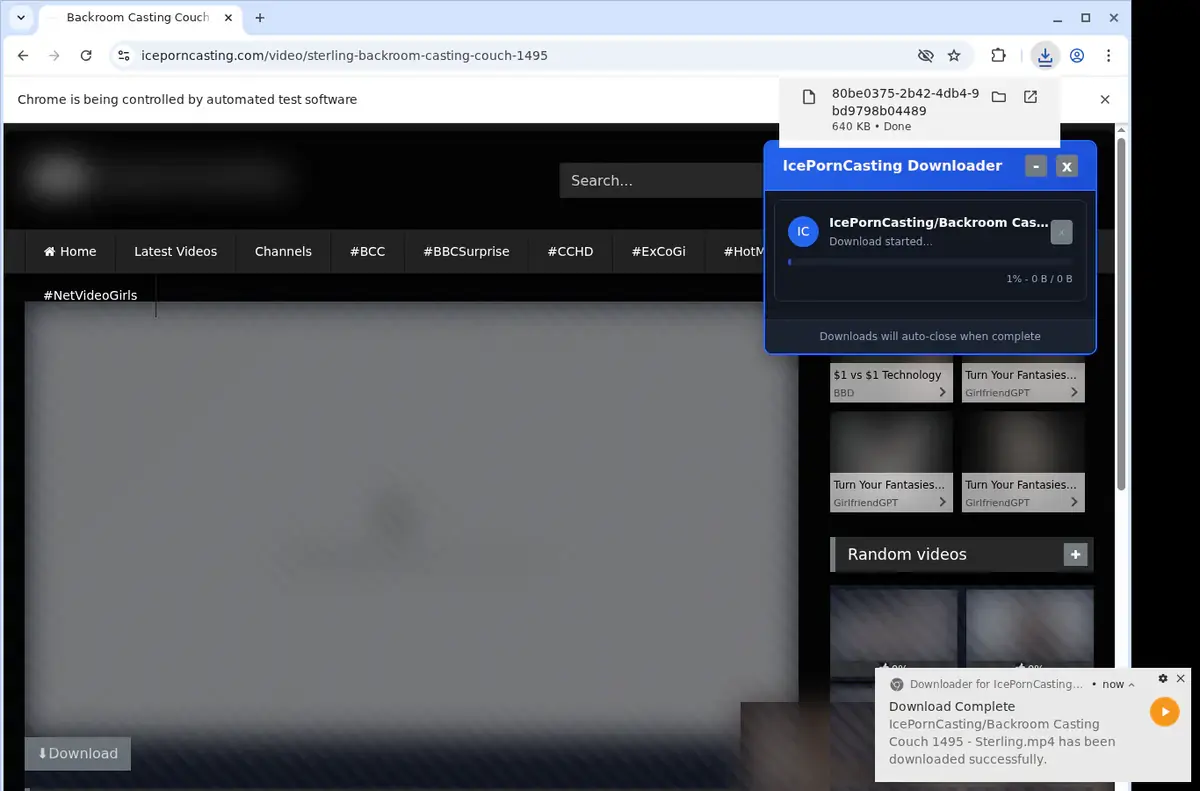1200x791 pixels.
Task: Open the '$1 vs $1 Technology' ad
Action: coord(887,375)
